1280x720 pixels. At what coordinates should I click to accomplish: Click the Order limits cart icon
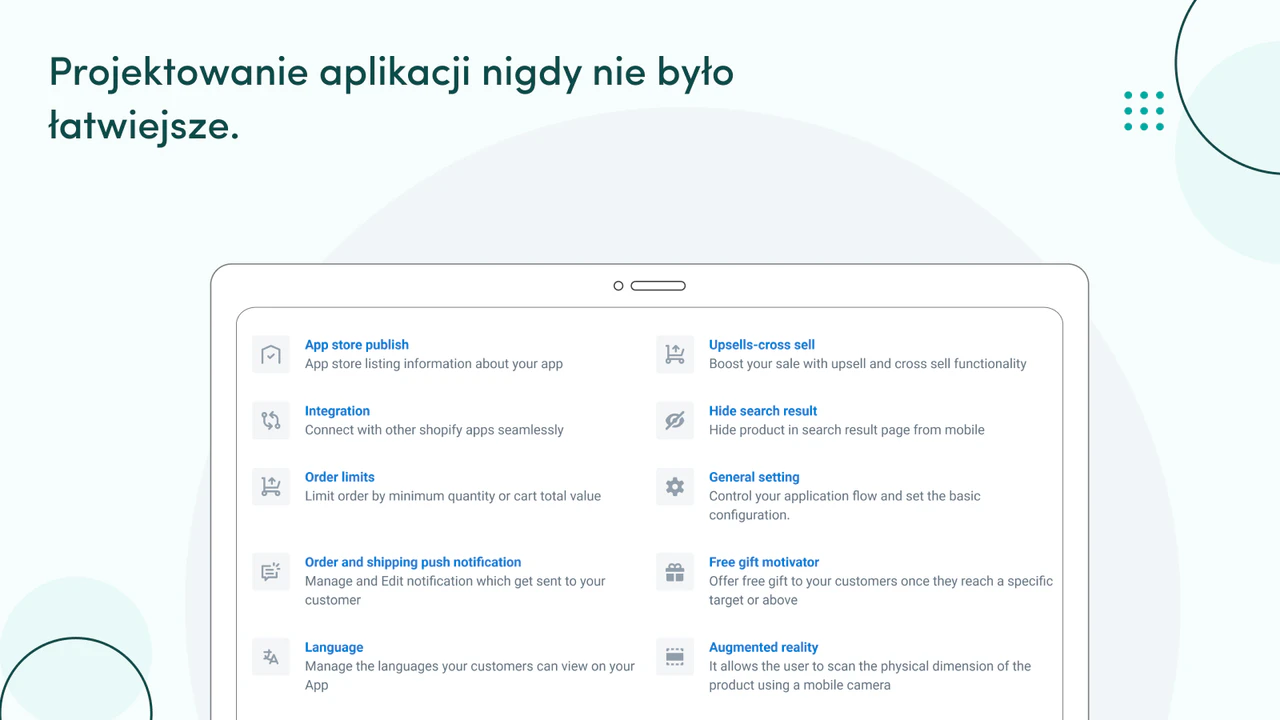coord(271,487)
